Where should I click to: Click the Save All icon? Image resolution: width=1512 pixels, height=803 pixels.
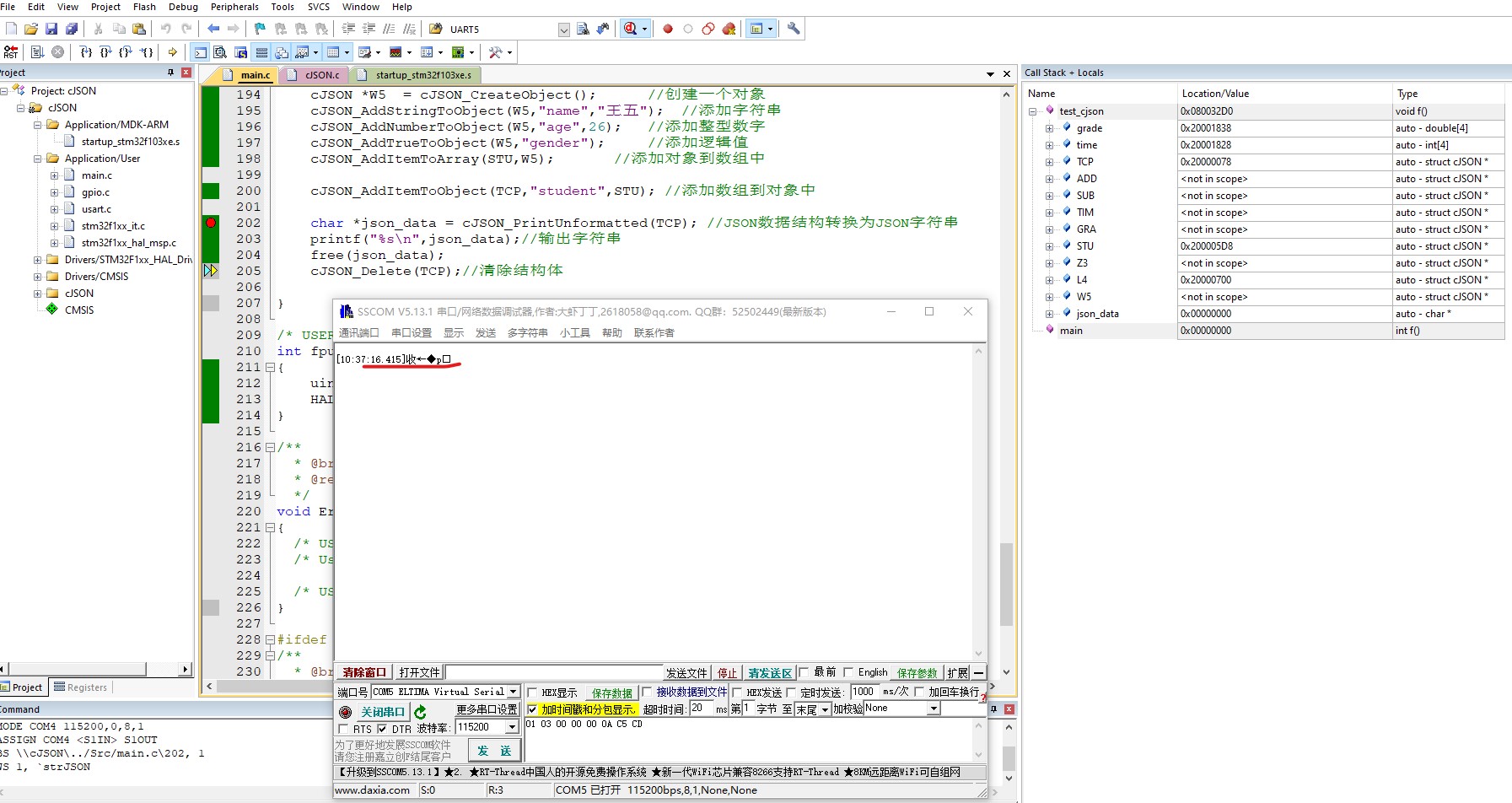pyautogui.click(x=72, y=28)
